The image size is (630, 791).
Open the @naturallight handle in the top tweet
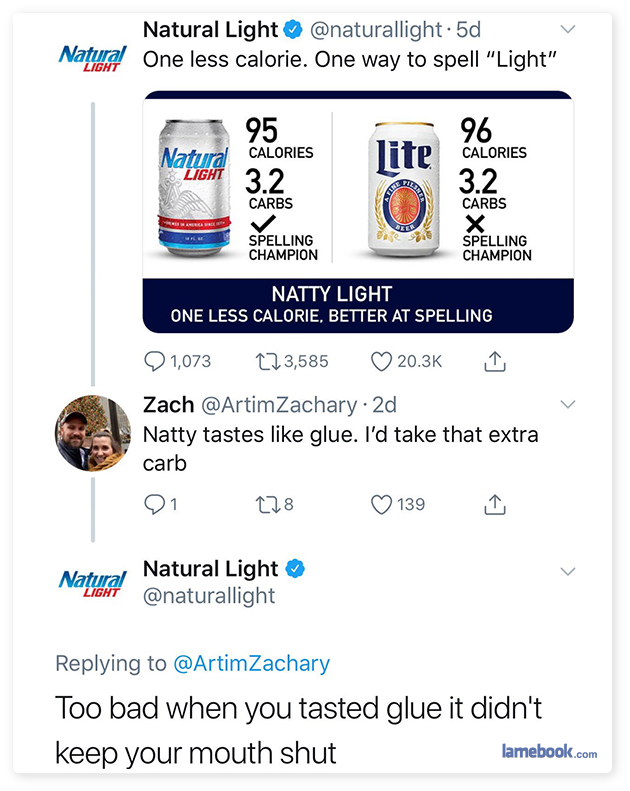tap(368, 29)
